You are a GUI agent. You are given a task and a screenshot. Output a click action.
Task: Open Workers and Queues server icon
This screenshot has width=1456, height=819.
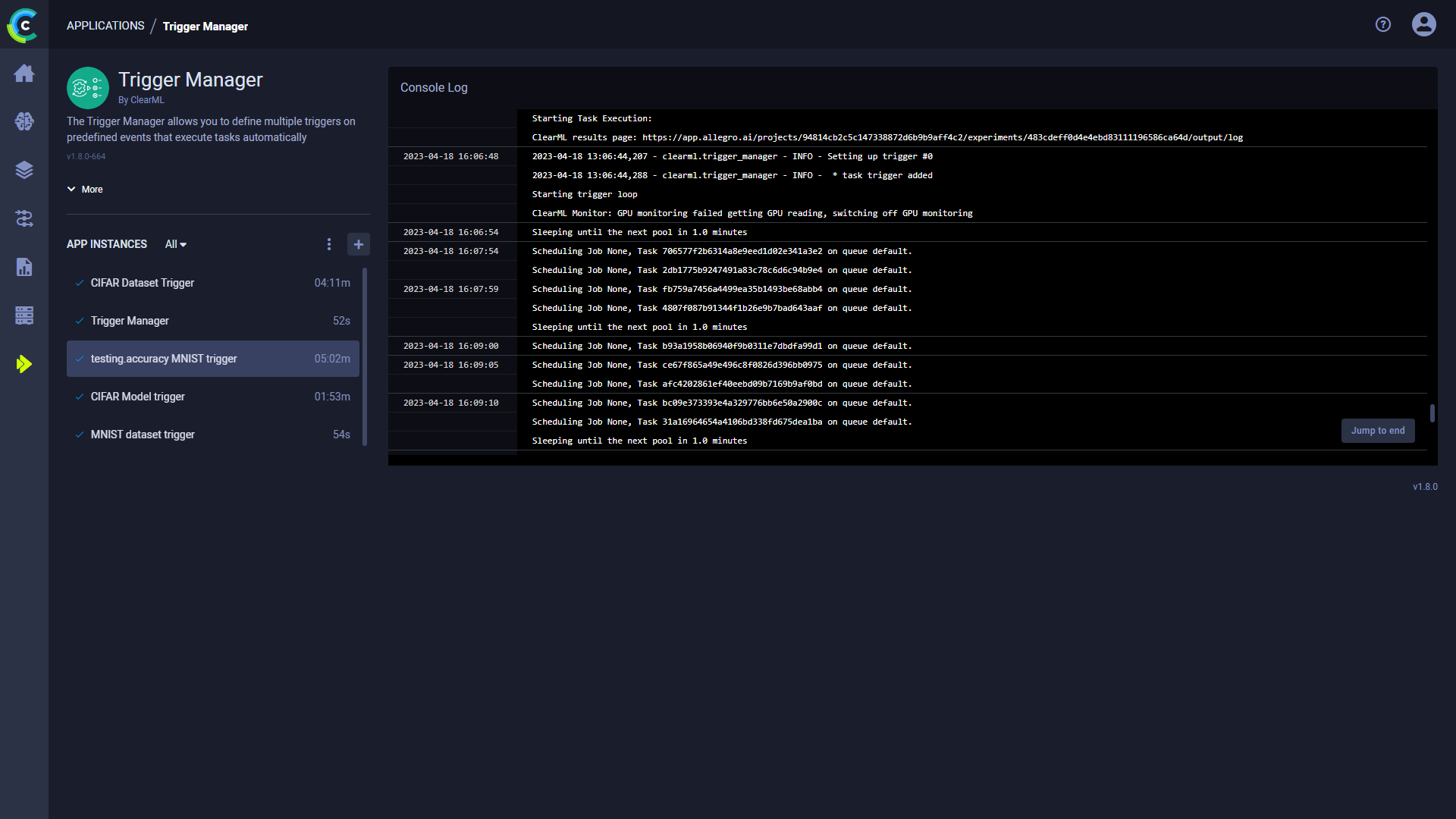[24, 315]
